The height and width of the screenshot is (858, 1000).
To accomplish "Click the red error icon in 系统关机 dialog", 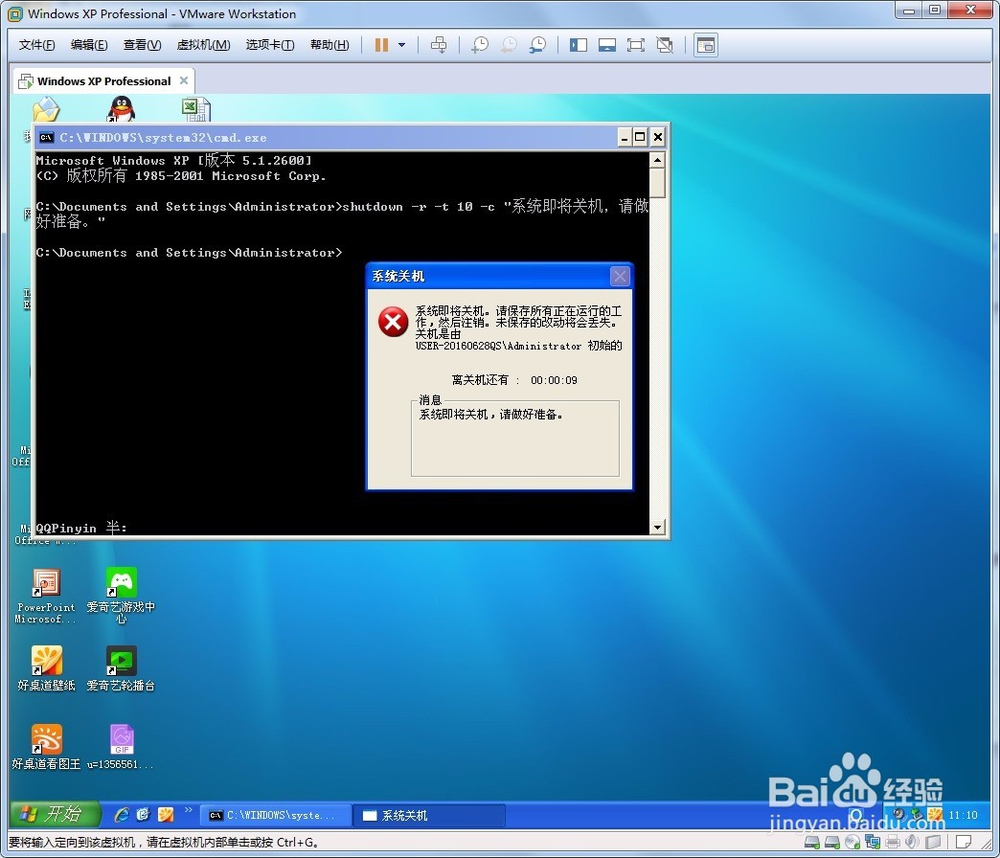I will 393,322.
